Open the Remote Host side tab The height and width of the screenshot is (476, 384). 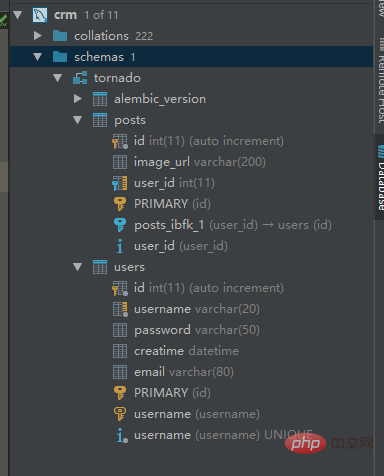[x=380, y=81]
